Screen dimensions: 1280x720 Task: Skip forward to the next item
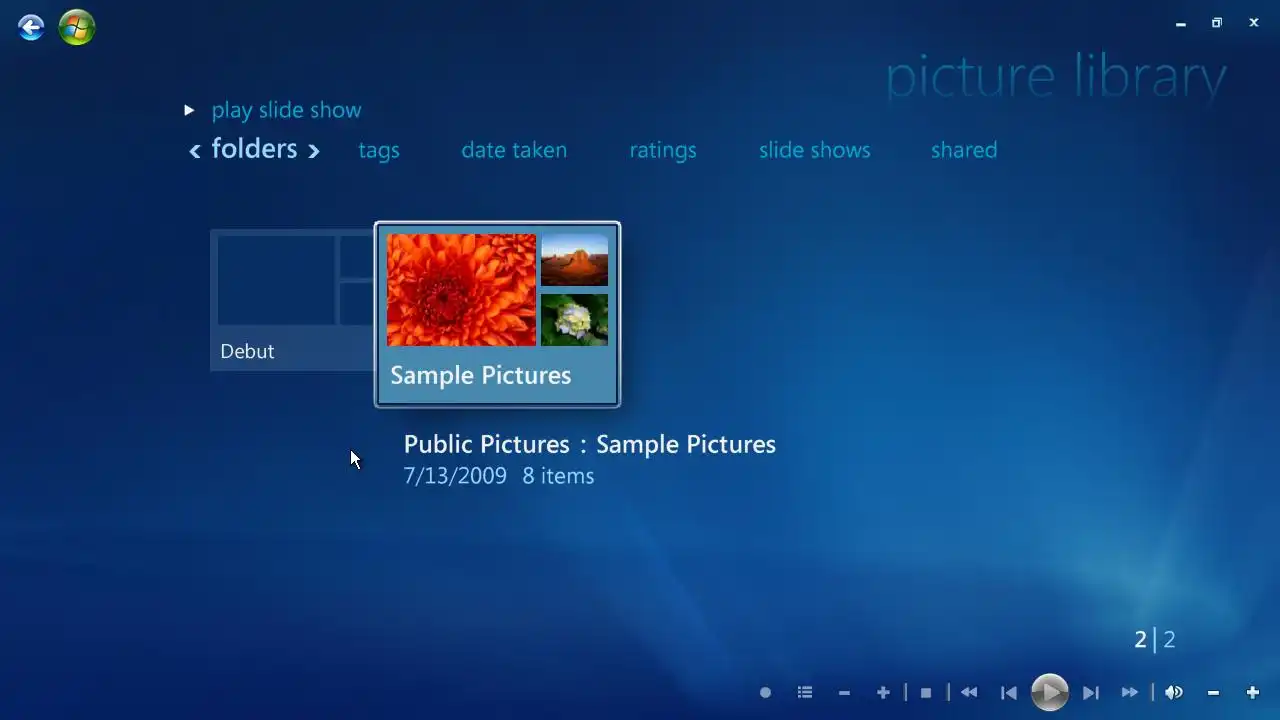point(1091,692)
